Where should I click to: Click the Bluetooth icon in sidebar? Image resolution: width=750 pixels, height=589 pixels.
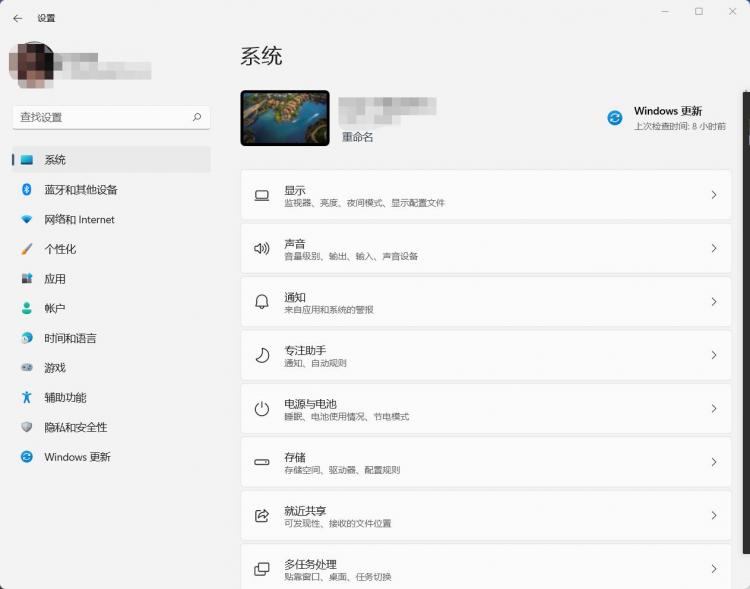coord(27,189)
